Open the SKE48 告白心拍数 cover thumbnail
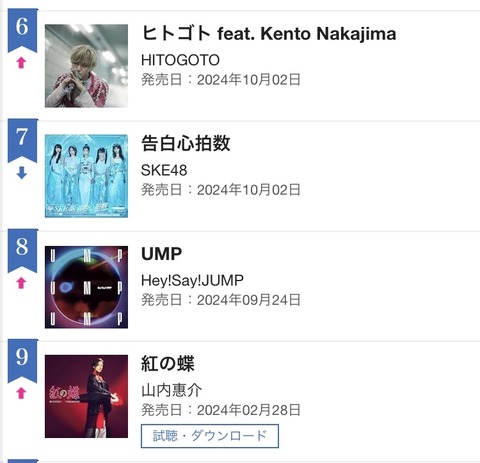The image size is (480, 463). point(86,176)
